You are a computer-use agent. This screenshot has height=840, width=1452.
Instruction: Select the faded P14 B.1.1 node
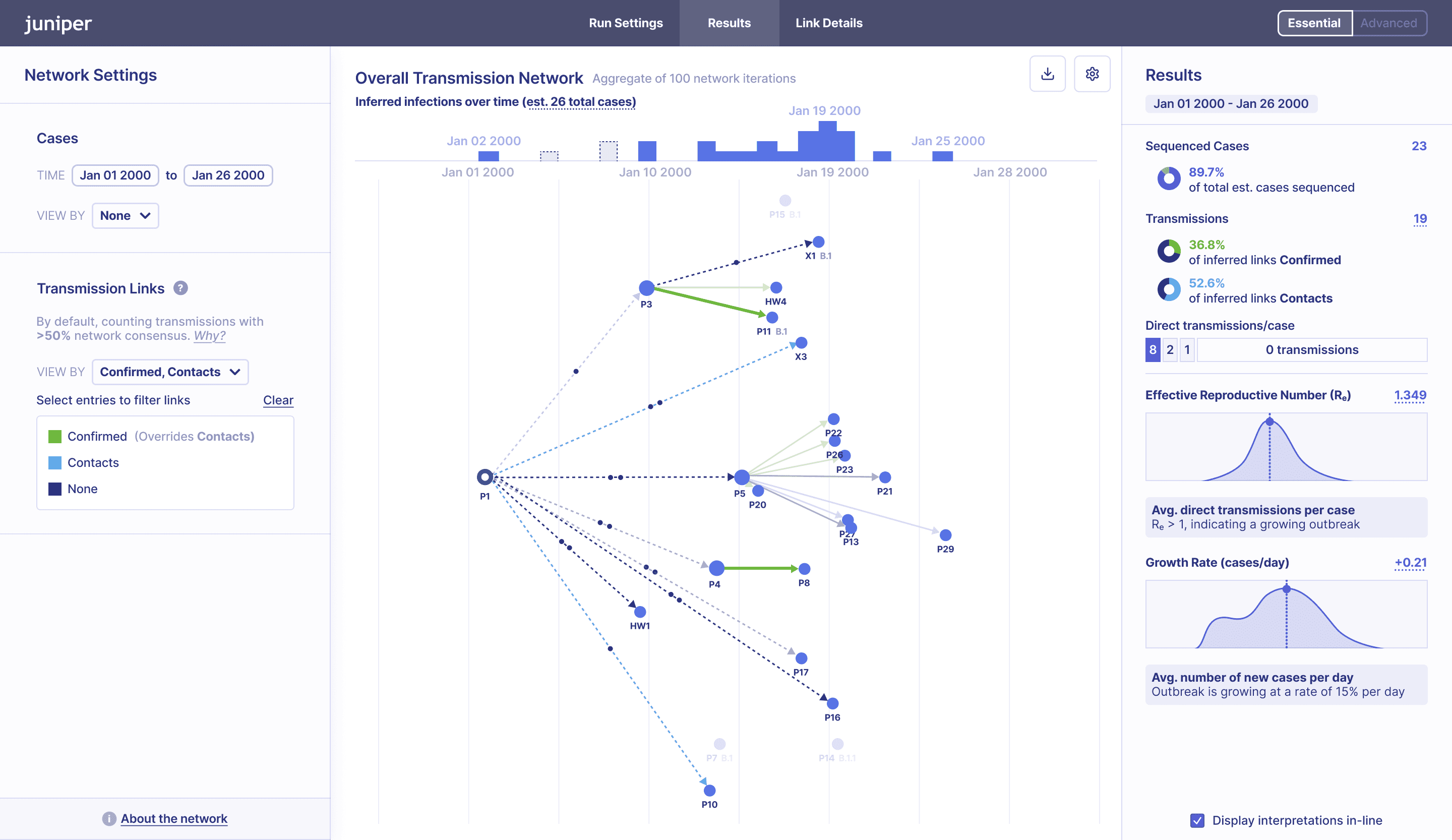pyautogui.click(x=837, y=744)
